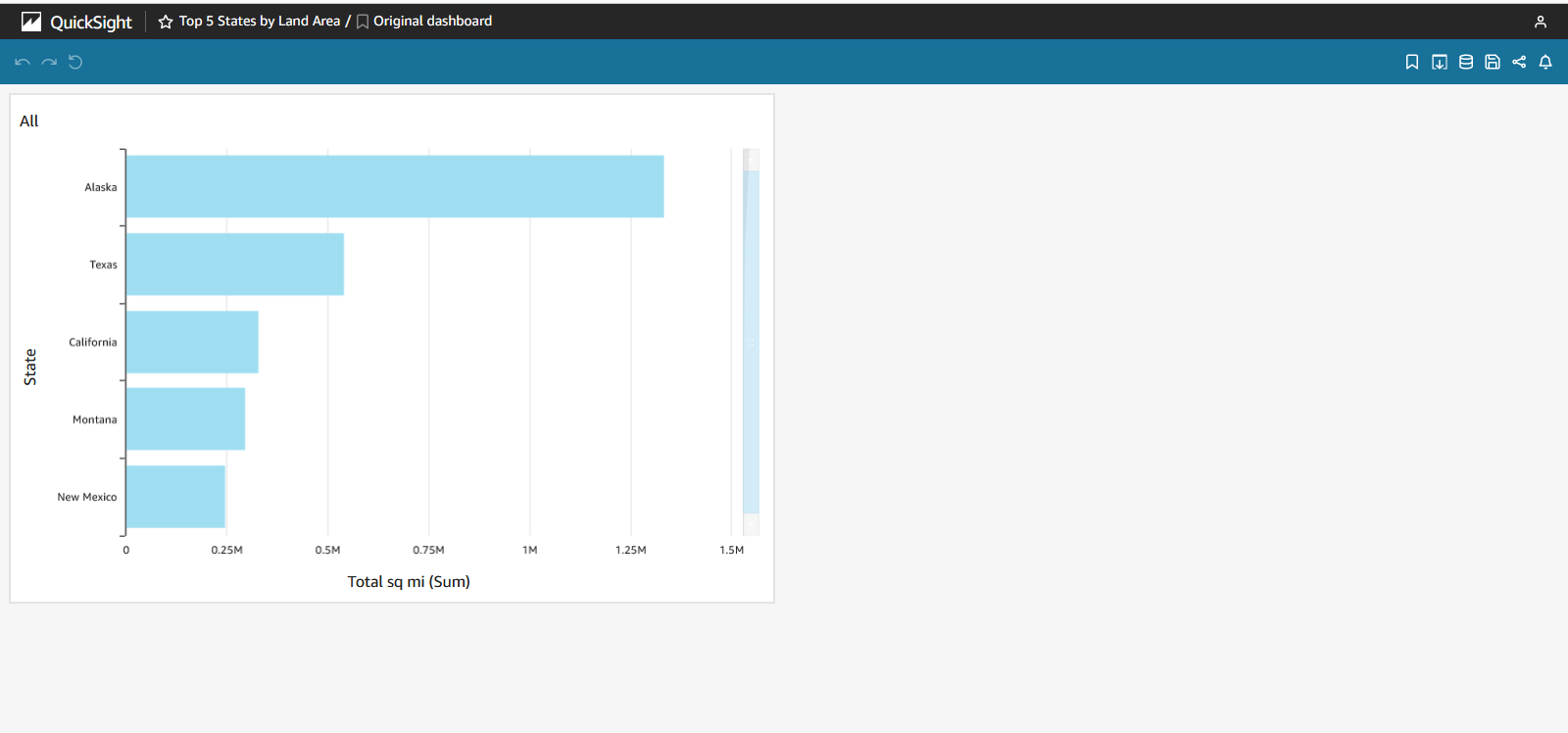Click the 0.25M axis tick label
The height and width of the screenshot is (733, 1568).
[226, 550]
